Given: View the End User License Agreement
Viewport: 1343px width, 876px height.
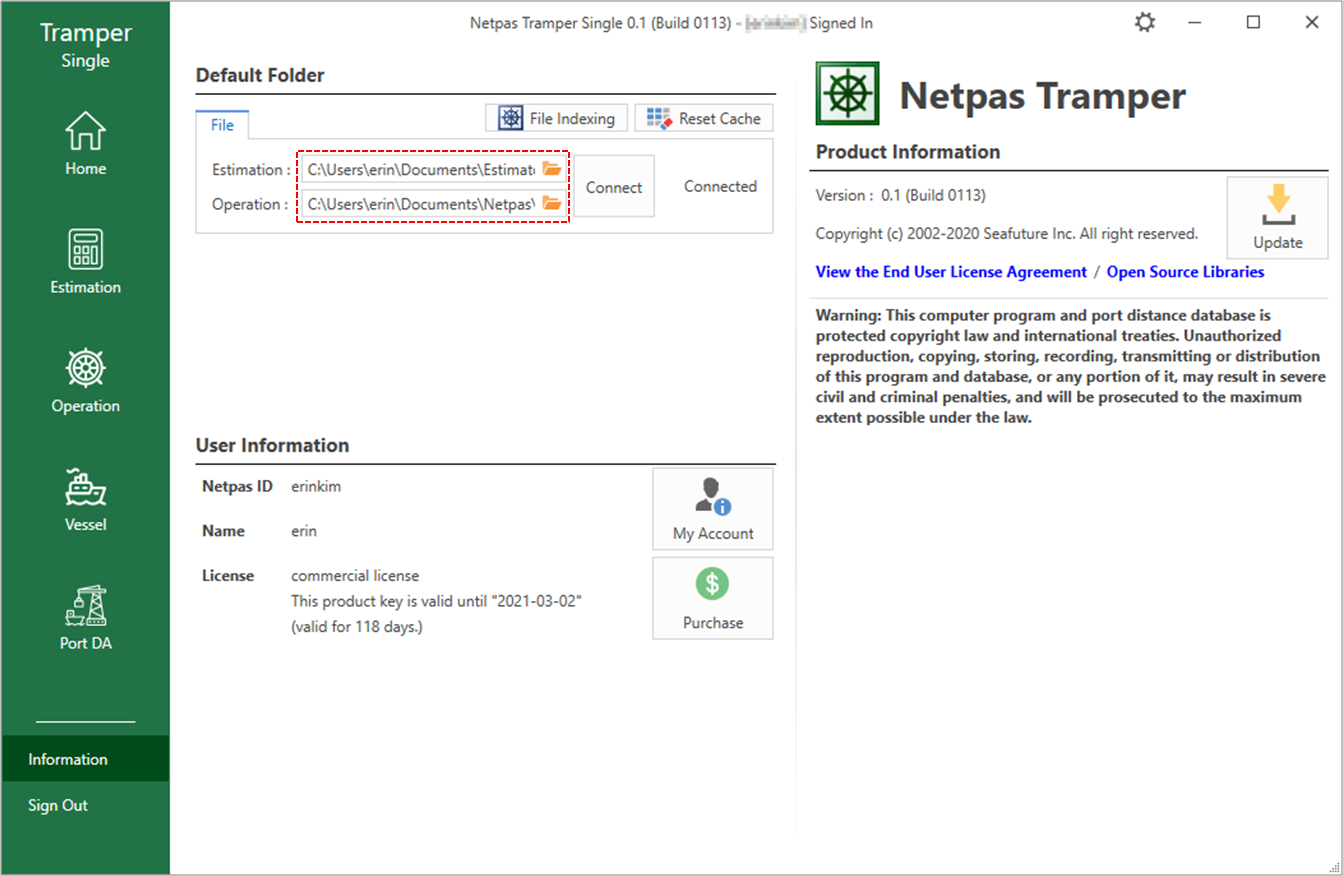Looking at the screenshot, I should click(951, 272).
